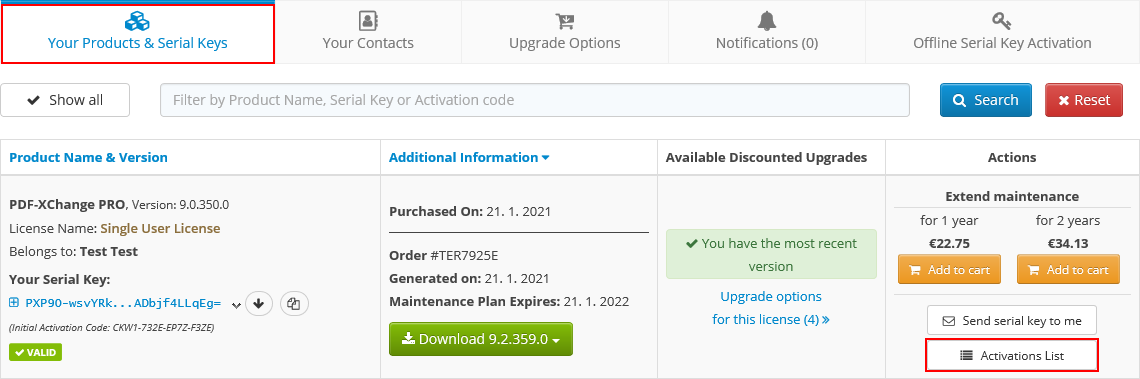Switch to Your Contacts tab
The height and width of the screenshot is (379, 1140).
368,32
